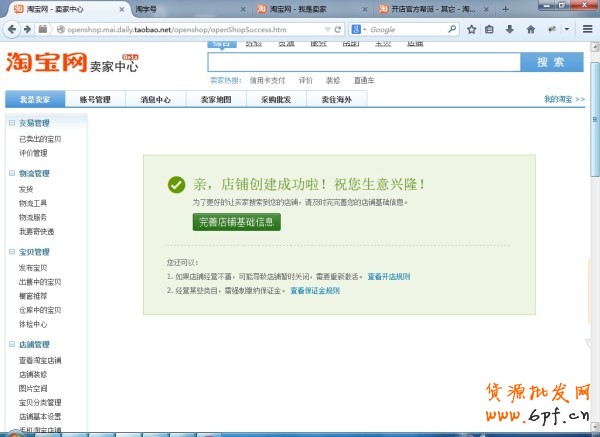The width and height of the screenshot is (600, 437).
Task: Switch to the 账号管理 tab
Action: tap(95, 99)
